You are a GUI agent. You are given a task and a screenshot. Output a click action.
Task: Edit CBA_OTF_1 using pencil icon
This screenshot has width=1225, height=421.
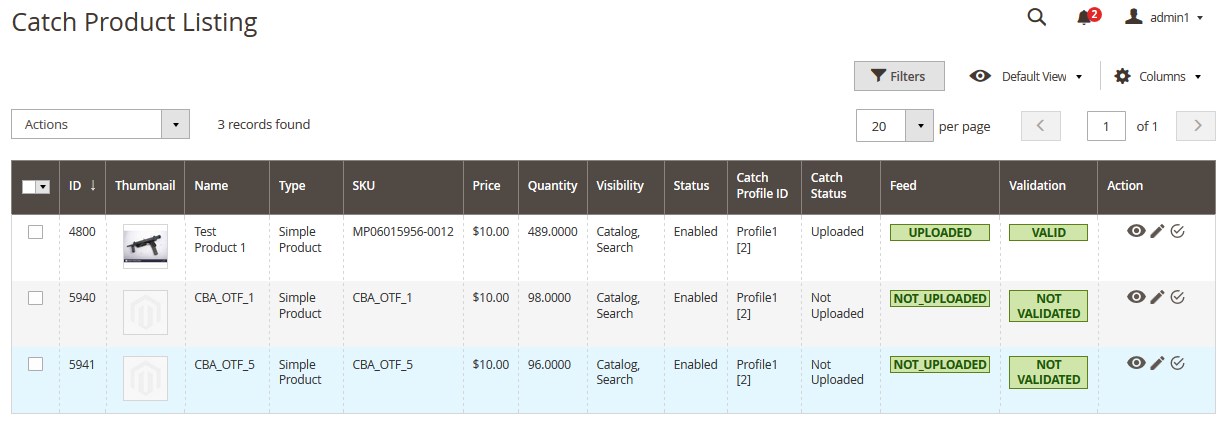(x=1157, y=297)
